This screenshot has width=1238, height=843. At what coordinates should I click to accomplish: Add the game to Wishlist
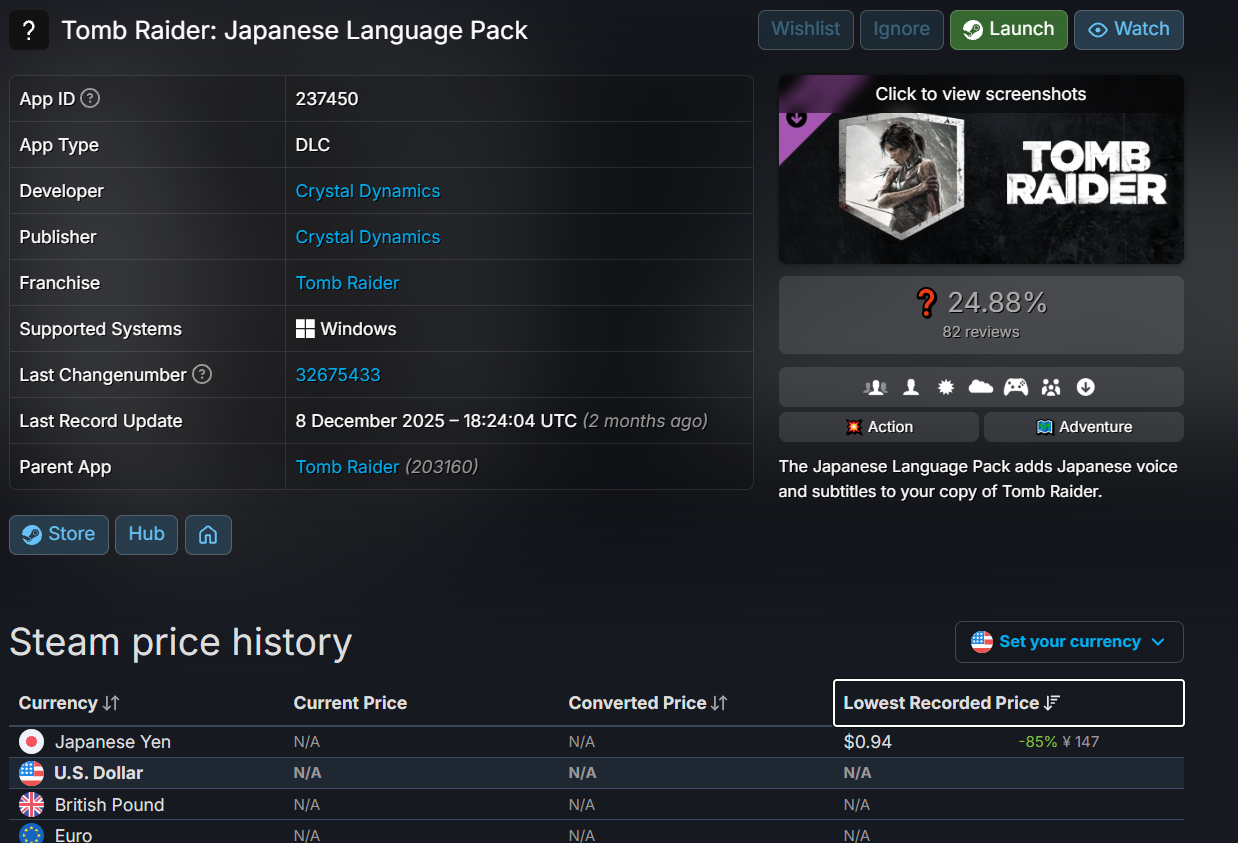click(806, 29)
